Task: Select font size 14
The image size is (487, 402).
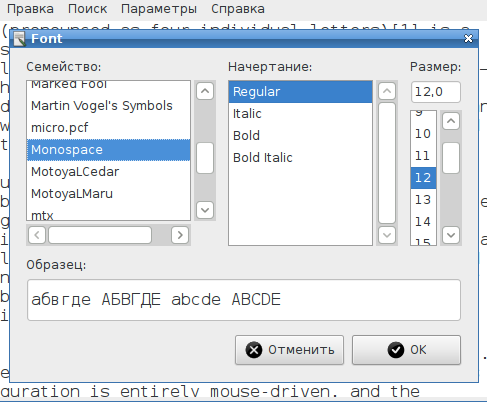Action: point(423,222)
